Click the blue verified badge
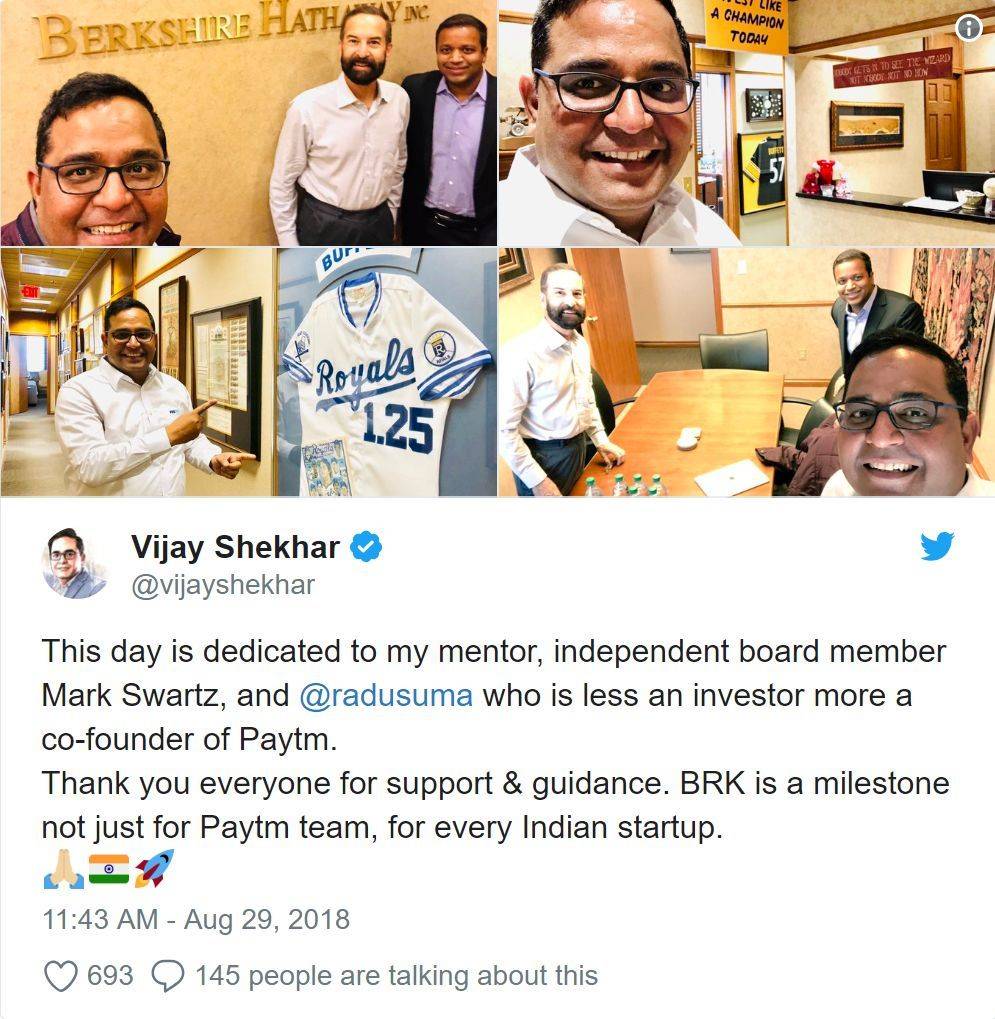 [x=367, y=547]
